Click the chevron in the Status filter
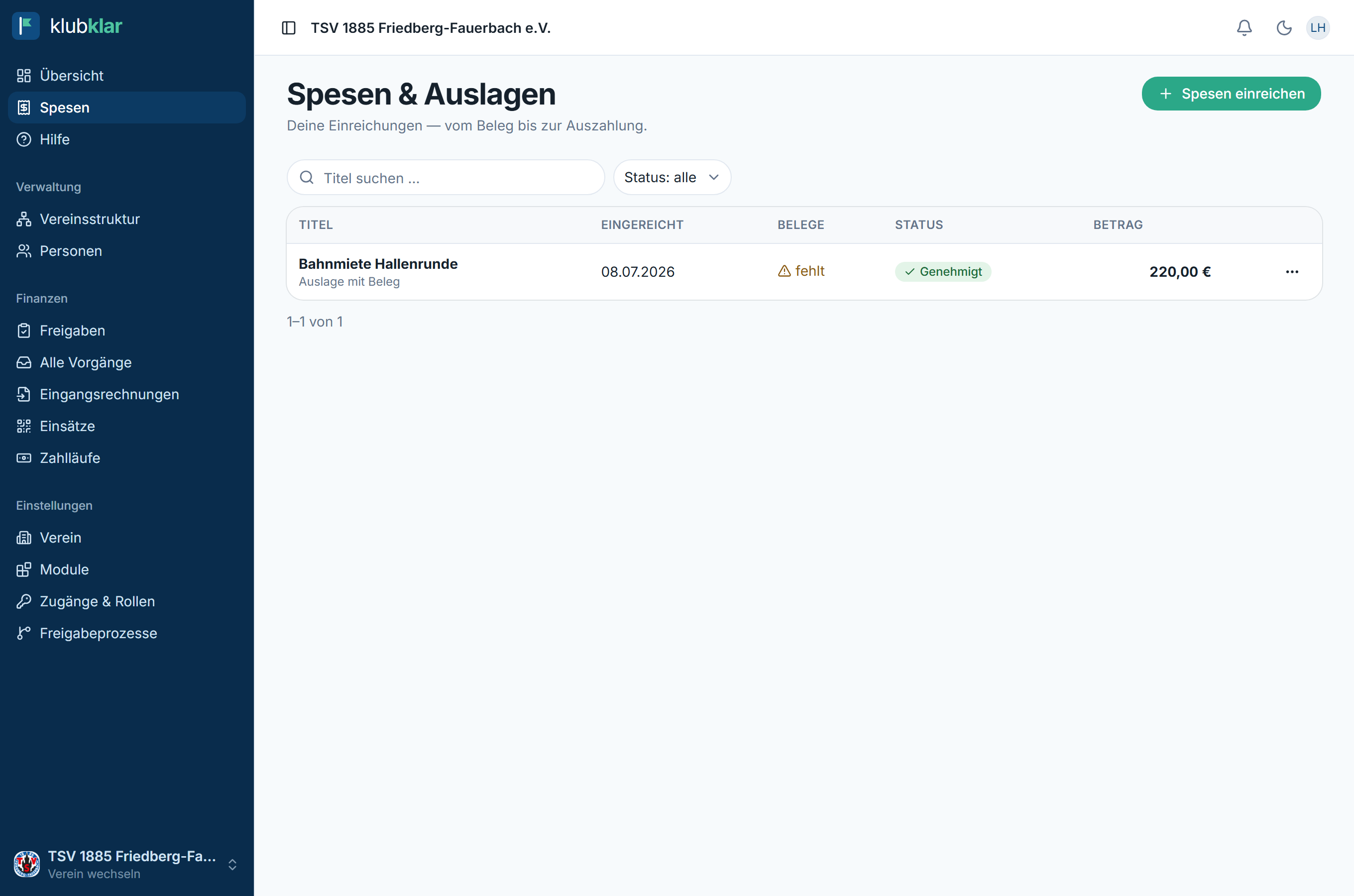The image size is (1354, 896). pyautogui.click(x=713, y=177)
